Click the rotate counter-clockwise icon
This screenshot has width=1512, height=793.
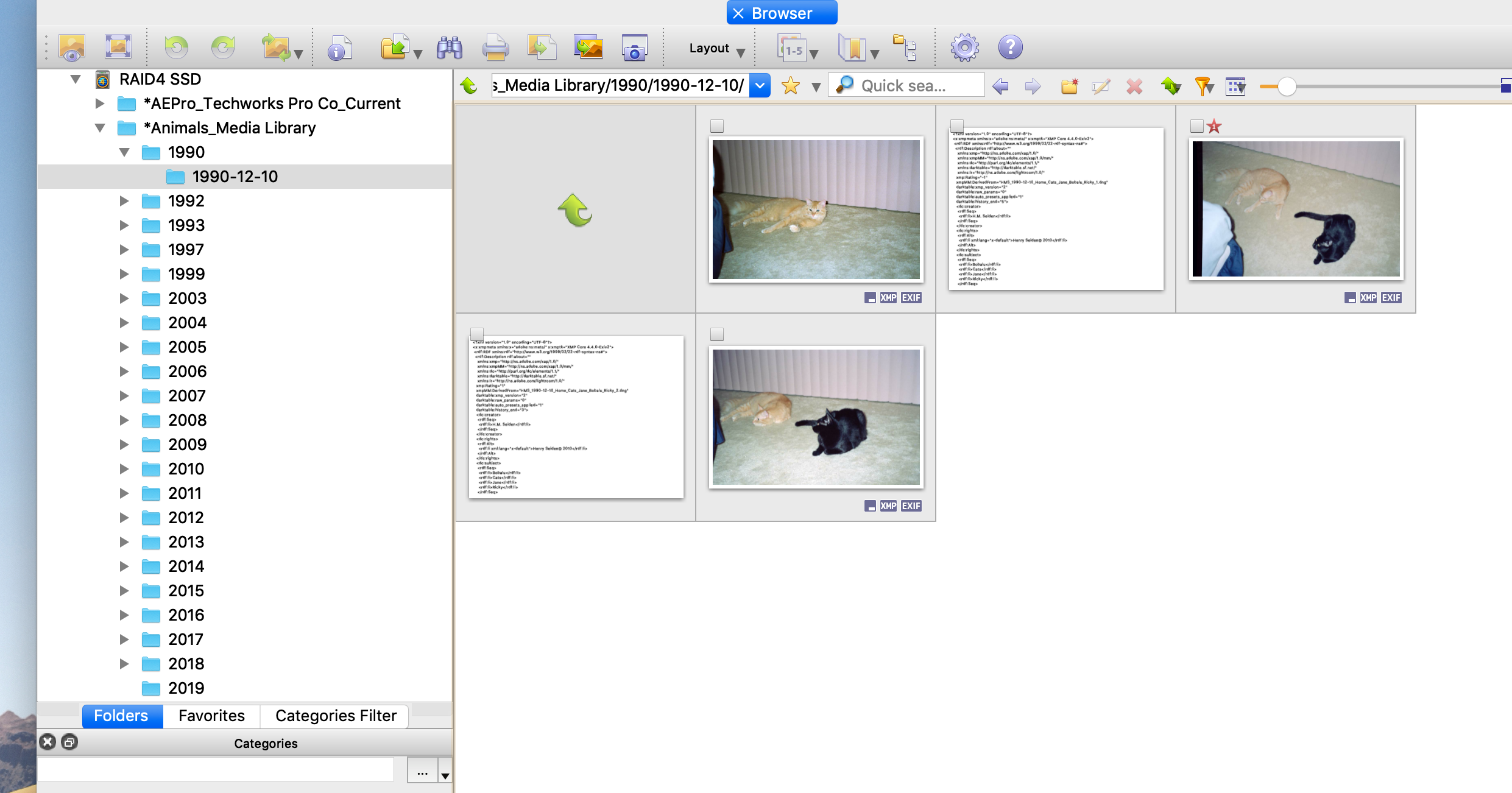[176, 48]
